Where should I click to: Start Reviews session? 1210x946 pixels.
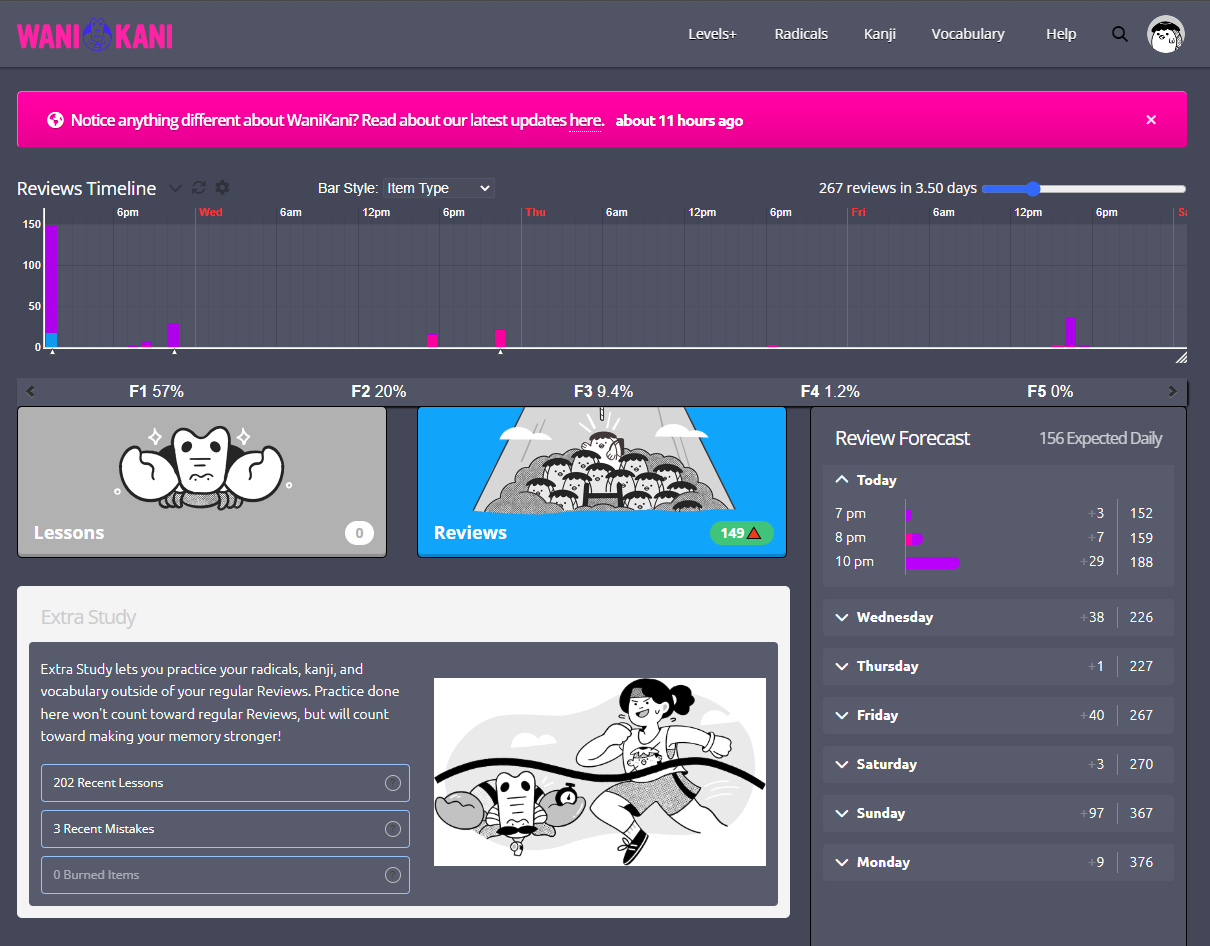tap(602, 482)
